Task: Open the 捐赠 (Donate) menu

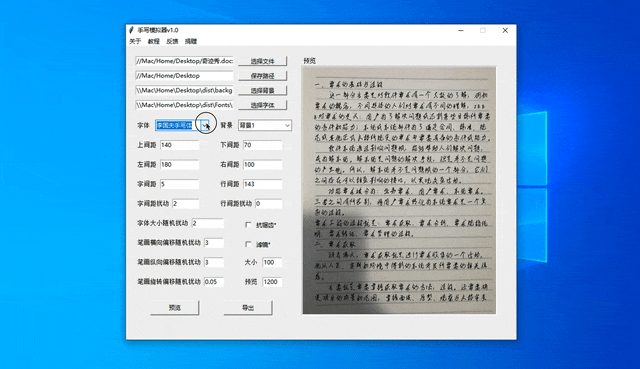Action: click(191, 41)
